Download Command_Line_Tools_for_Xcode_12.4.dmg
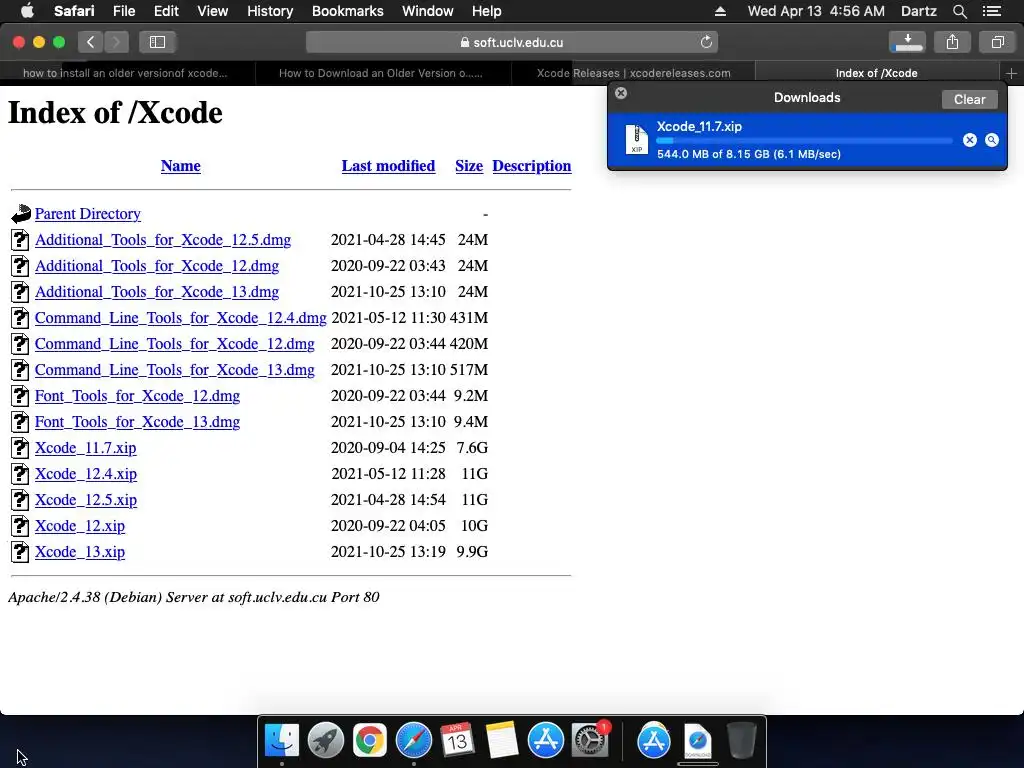Viewport: 1024px width, 768px height. coord(180,318)
